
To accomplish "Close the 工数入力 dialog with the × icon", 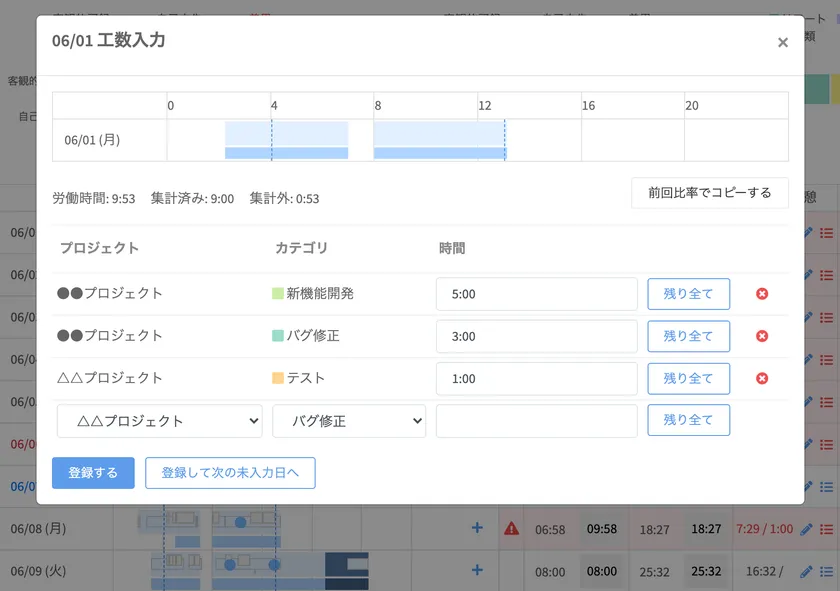I will click(x=782, y=42).
